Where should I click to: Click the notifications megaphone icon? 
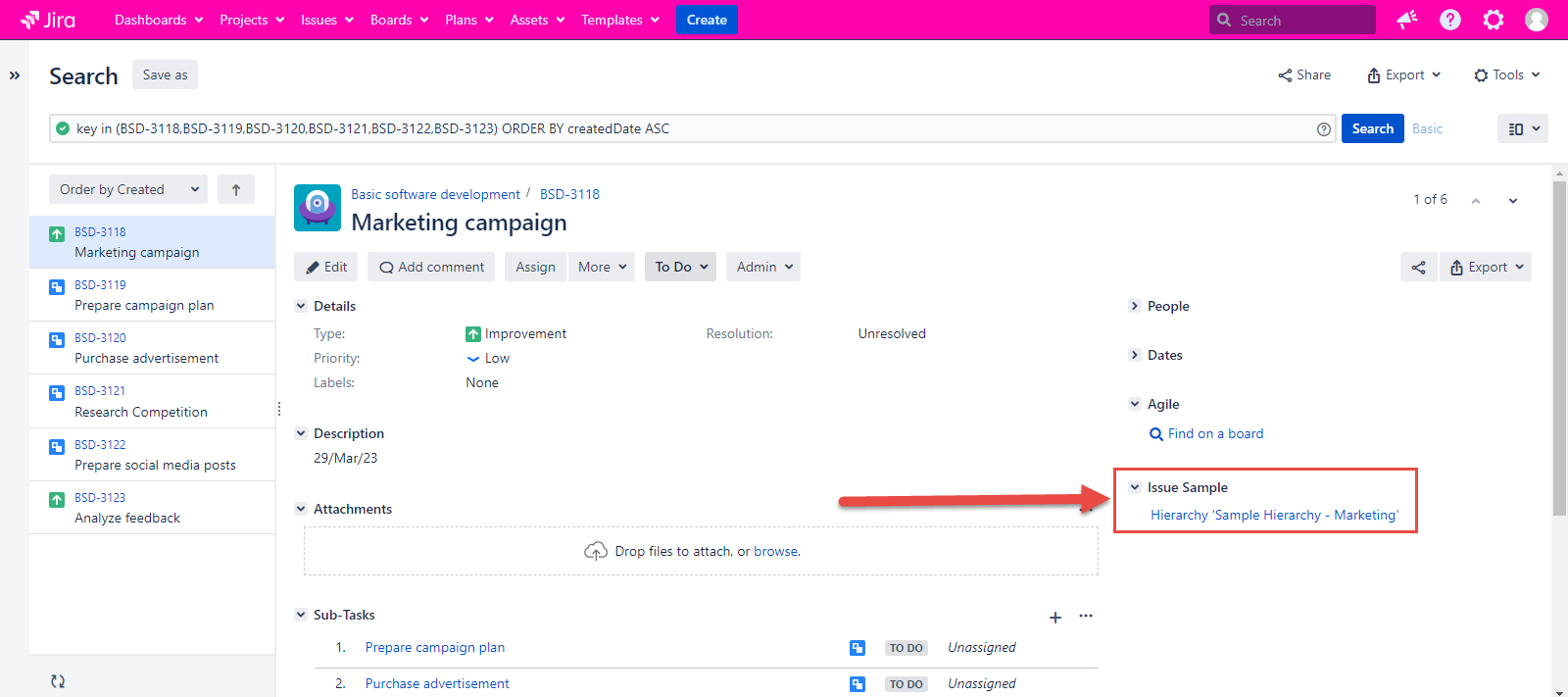tap(1407, 20)
